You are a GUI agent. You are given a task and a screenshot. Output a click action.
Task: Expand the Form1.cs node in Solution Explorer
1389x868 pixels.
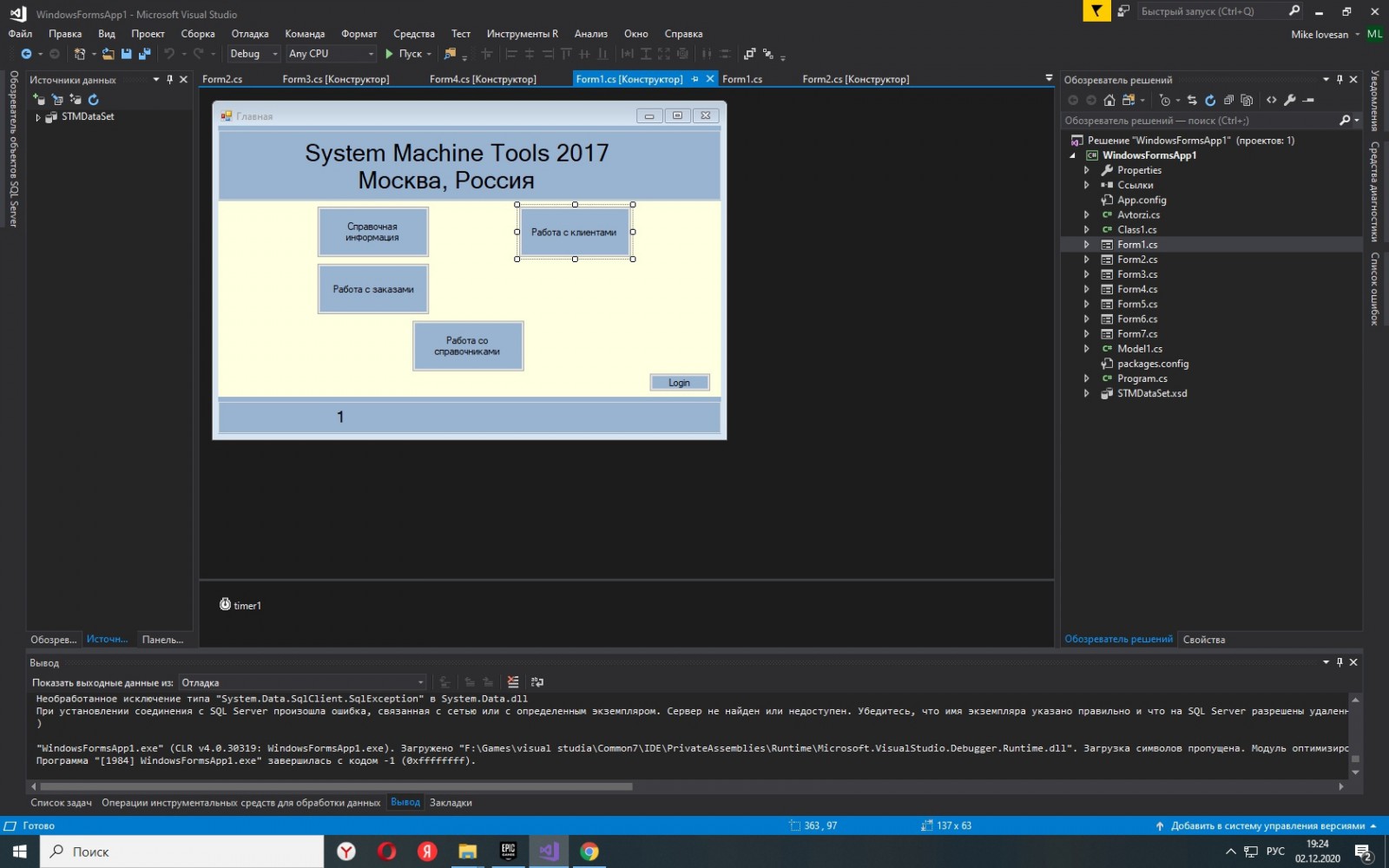(1086, 245)
